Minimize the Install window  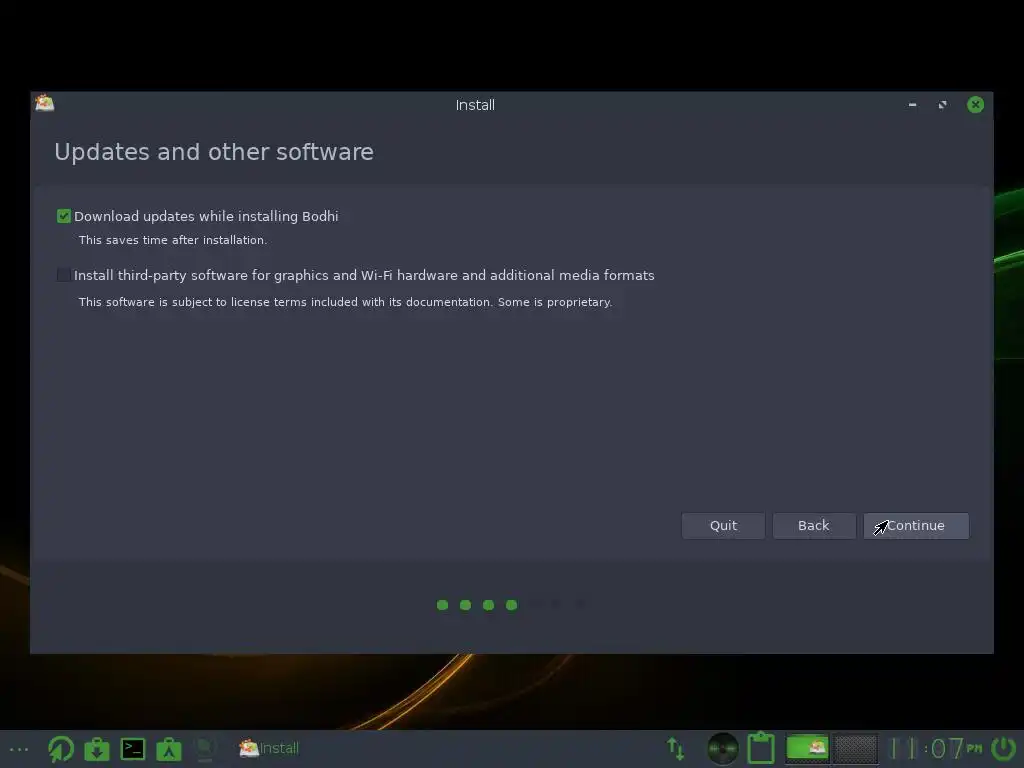point(912,105)
